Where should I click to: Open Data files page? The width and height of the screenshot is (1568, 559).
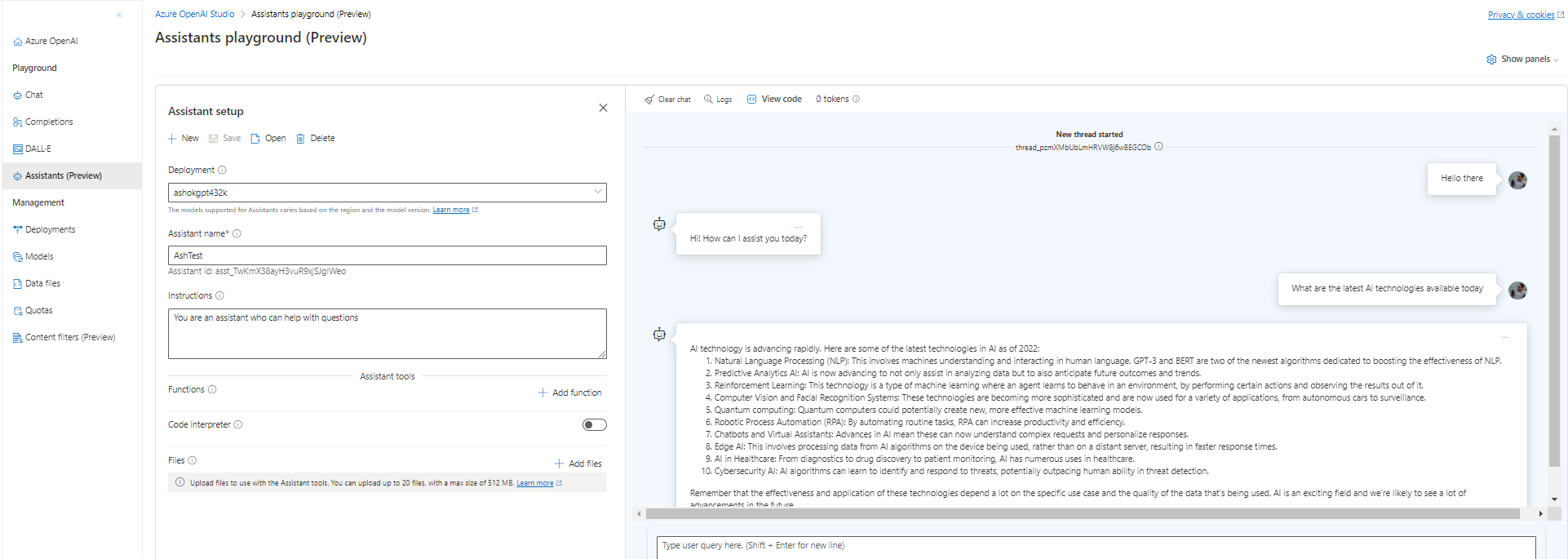pos(37,283)
